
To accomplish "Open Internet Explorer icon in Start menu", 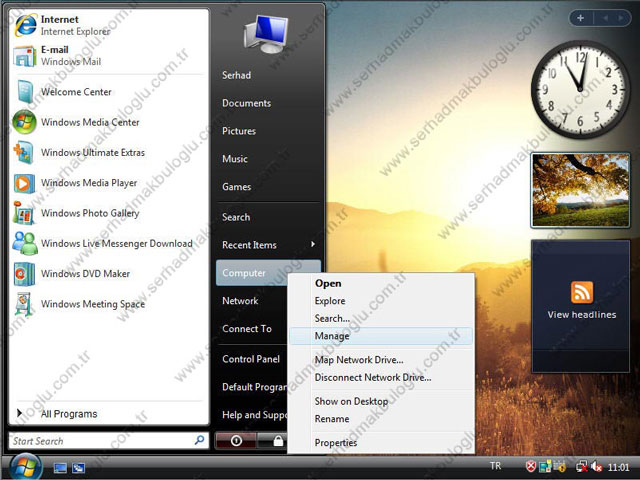I will click(25, 24).
